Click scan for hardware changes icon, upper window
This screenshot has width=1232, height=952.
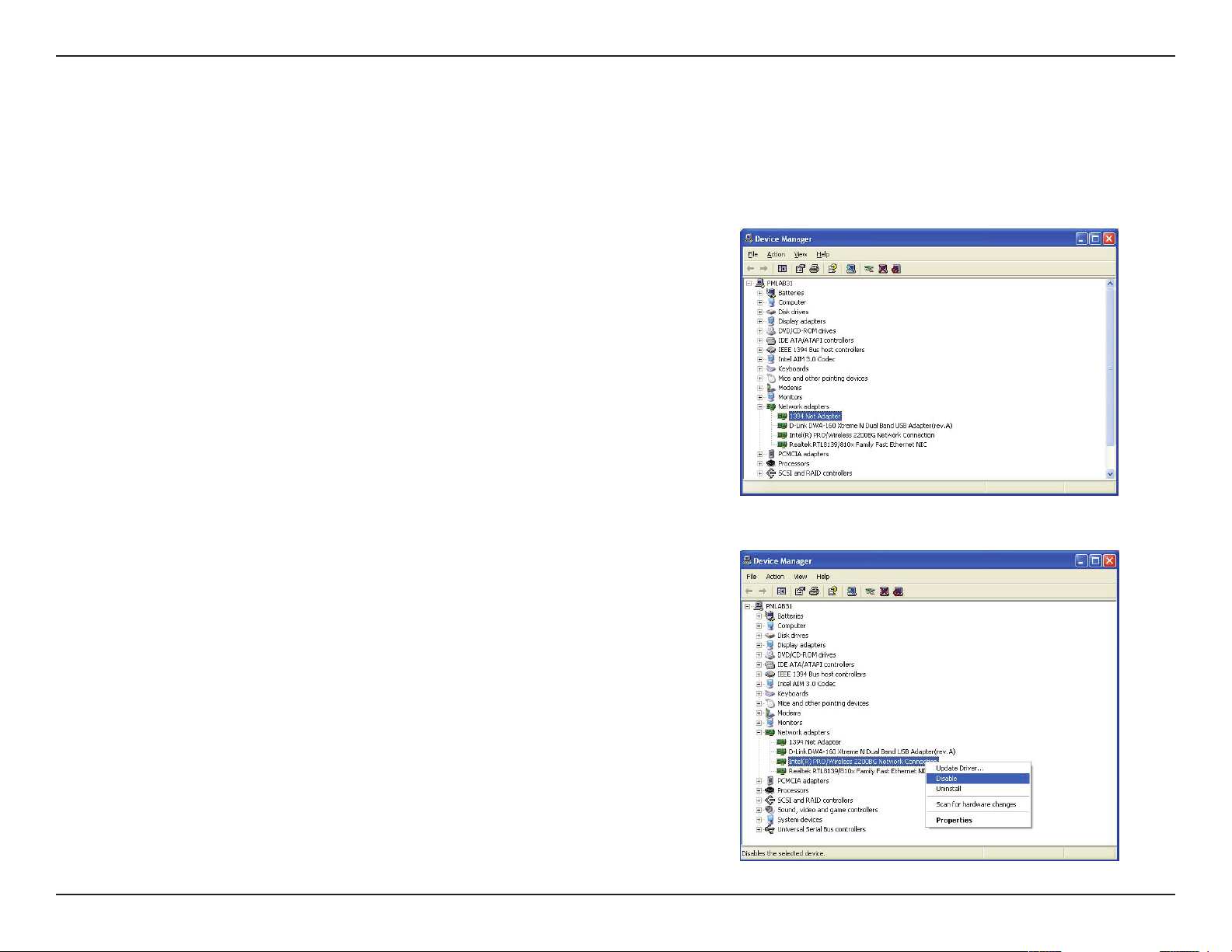(x=851, y=269)
